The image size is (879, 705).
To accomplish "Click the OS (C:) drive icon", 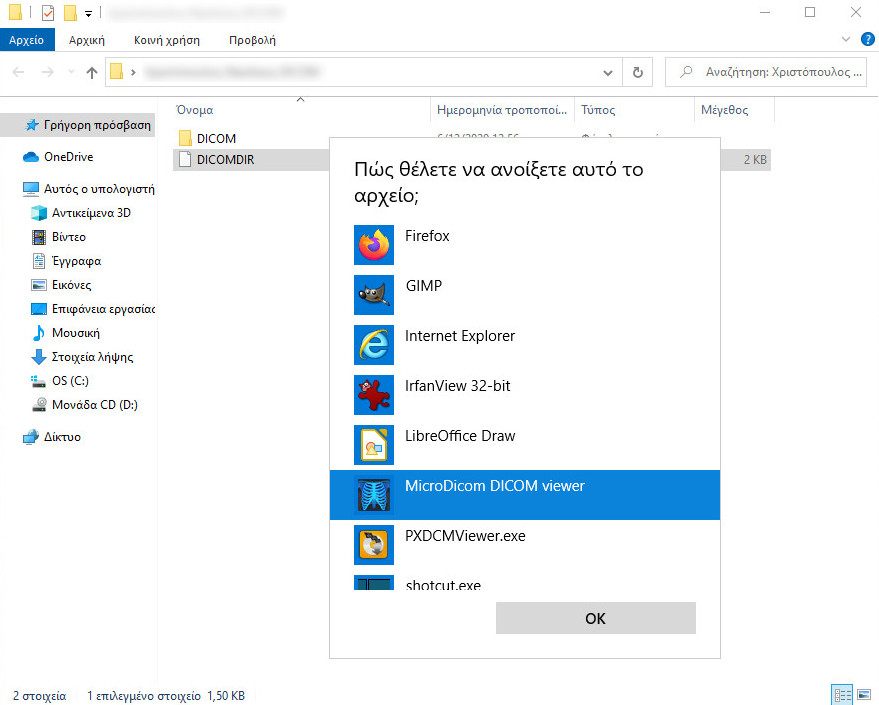I will (x=39, y=381).
